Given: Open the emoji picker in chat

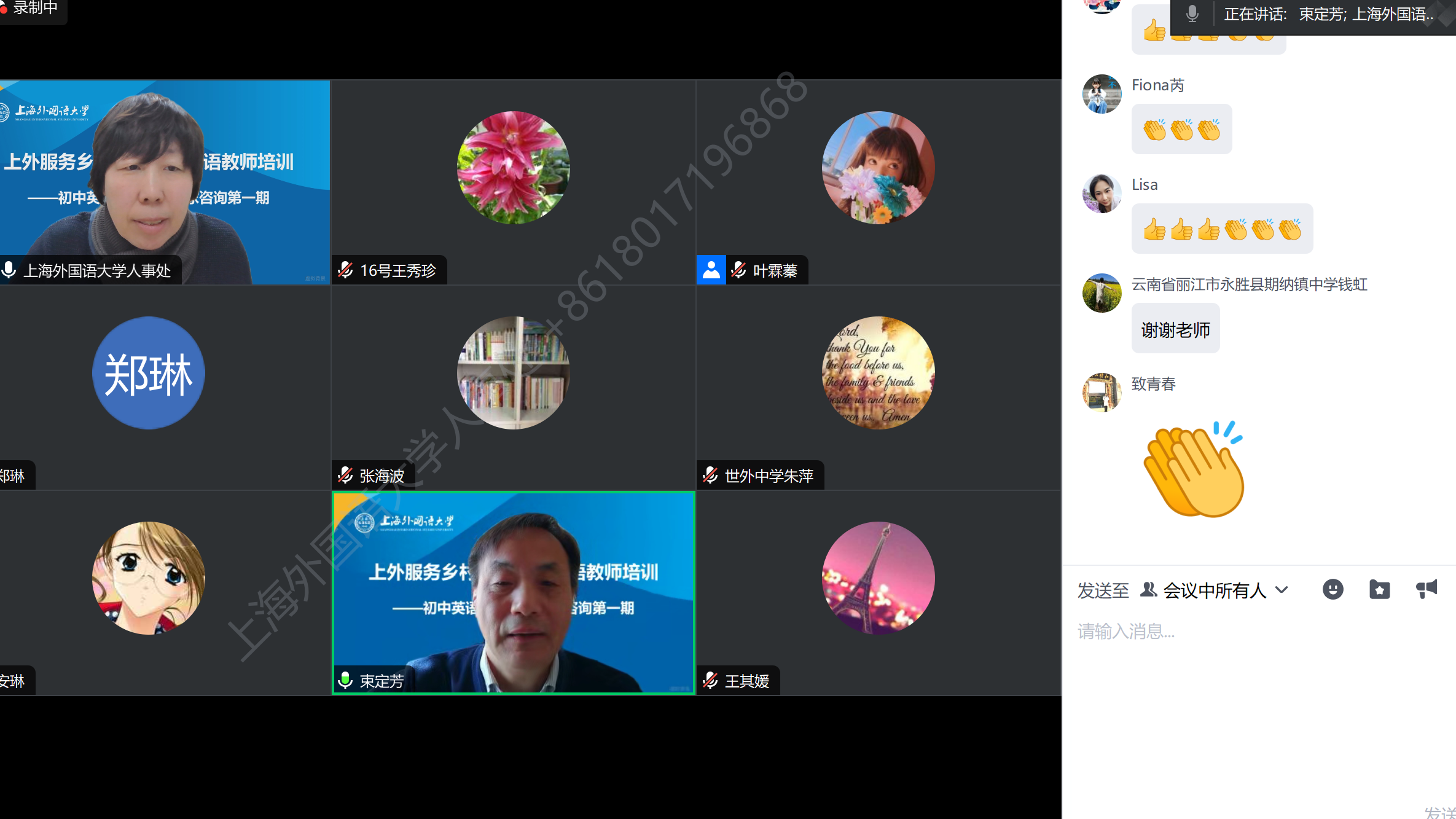Looking at the screenshot, I should pyautogui.click(x=1333, y=590).
